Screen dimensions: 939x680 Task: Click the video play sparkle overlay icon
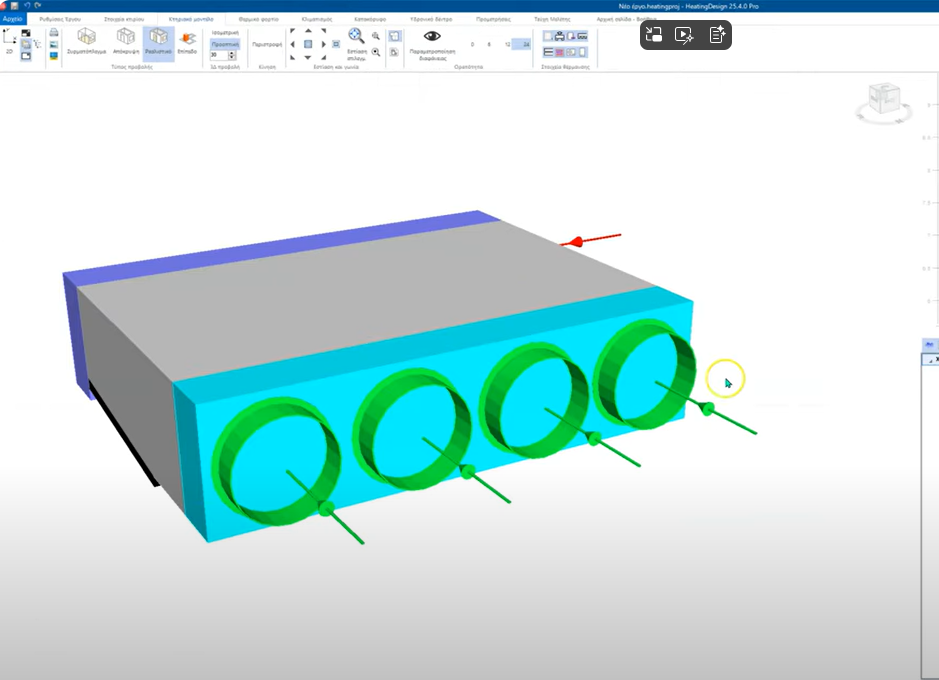(684, 35)
